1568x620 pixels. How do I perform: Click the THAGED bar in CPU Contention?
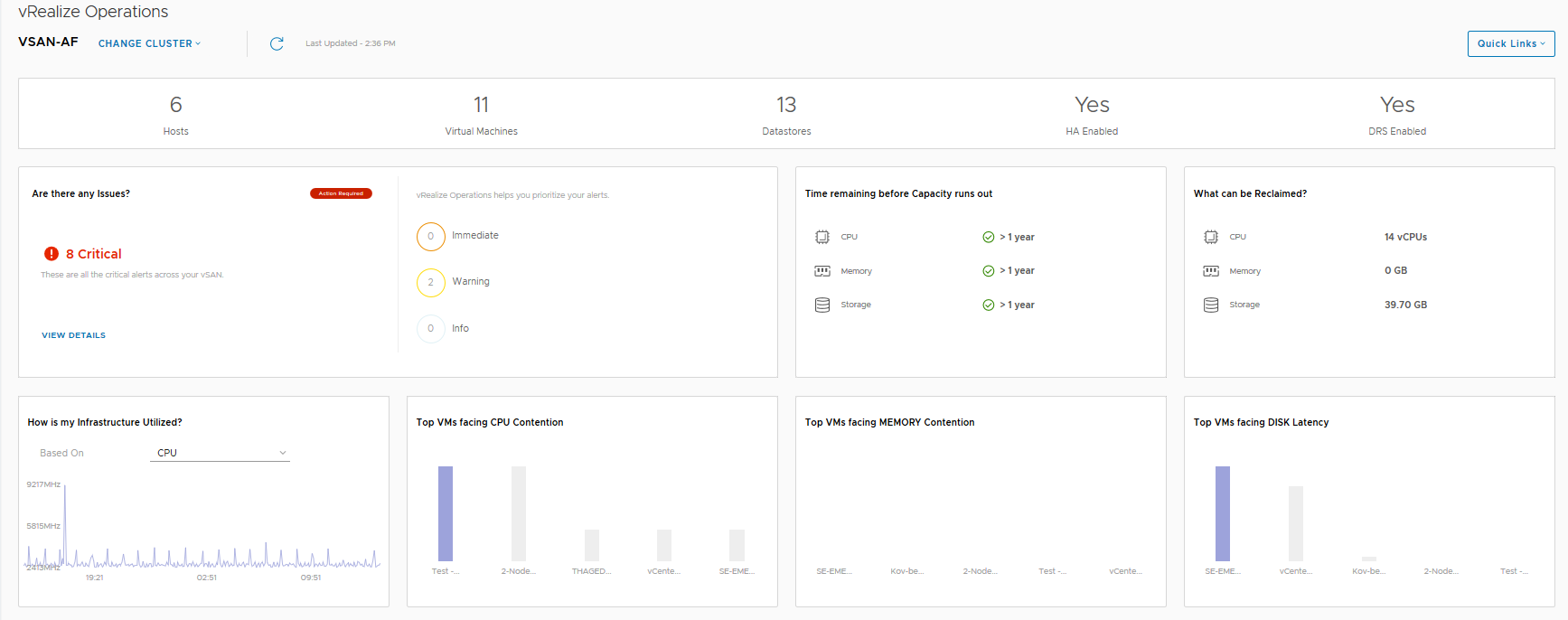[592, 545]
